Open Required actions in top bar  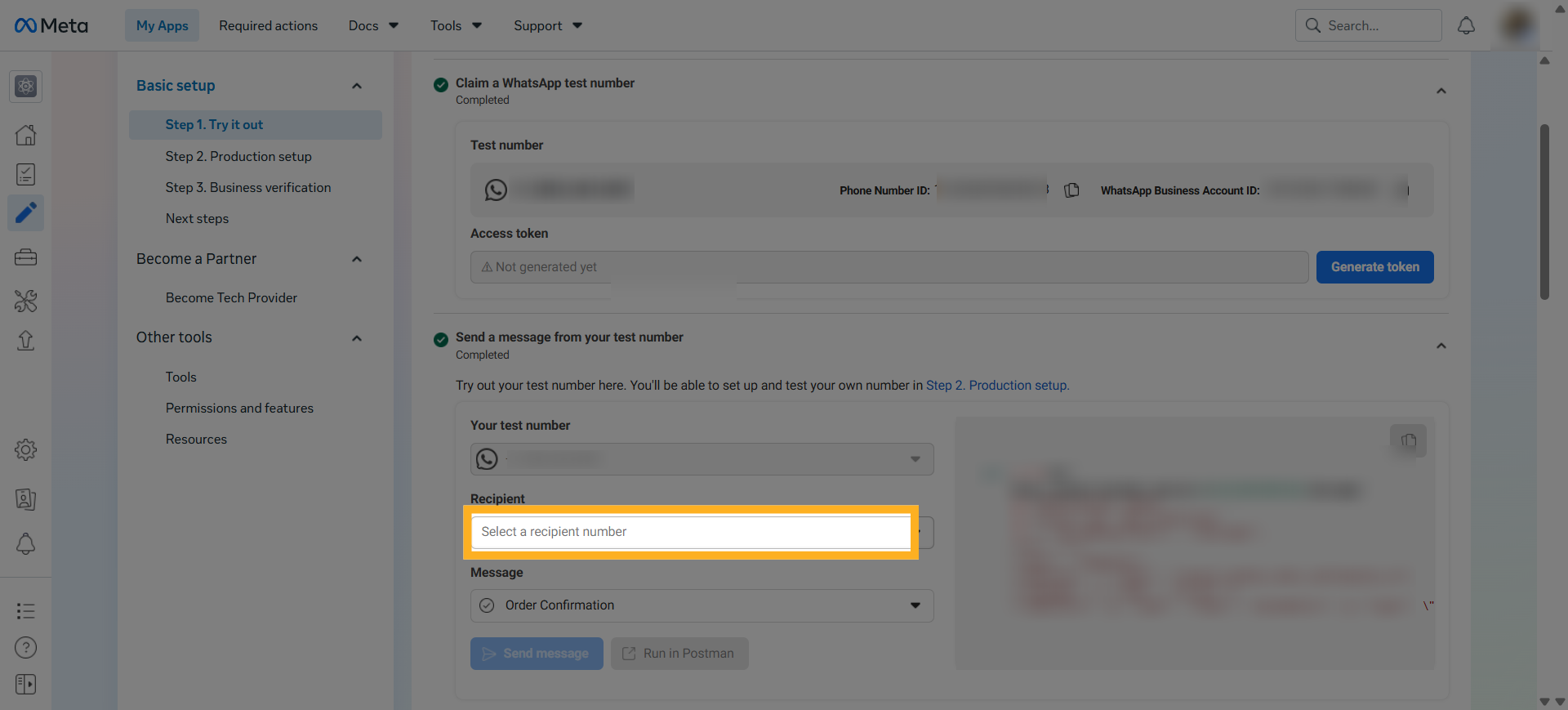(x=268, y=25)
